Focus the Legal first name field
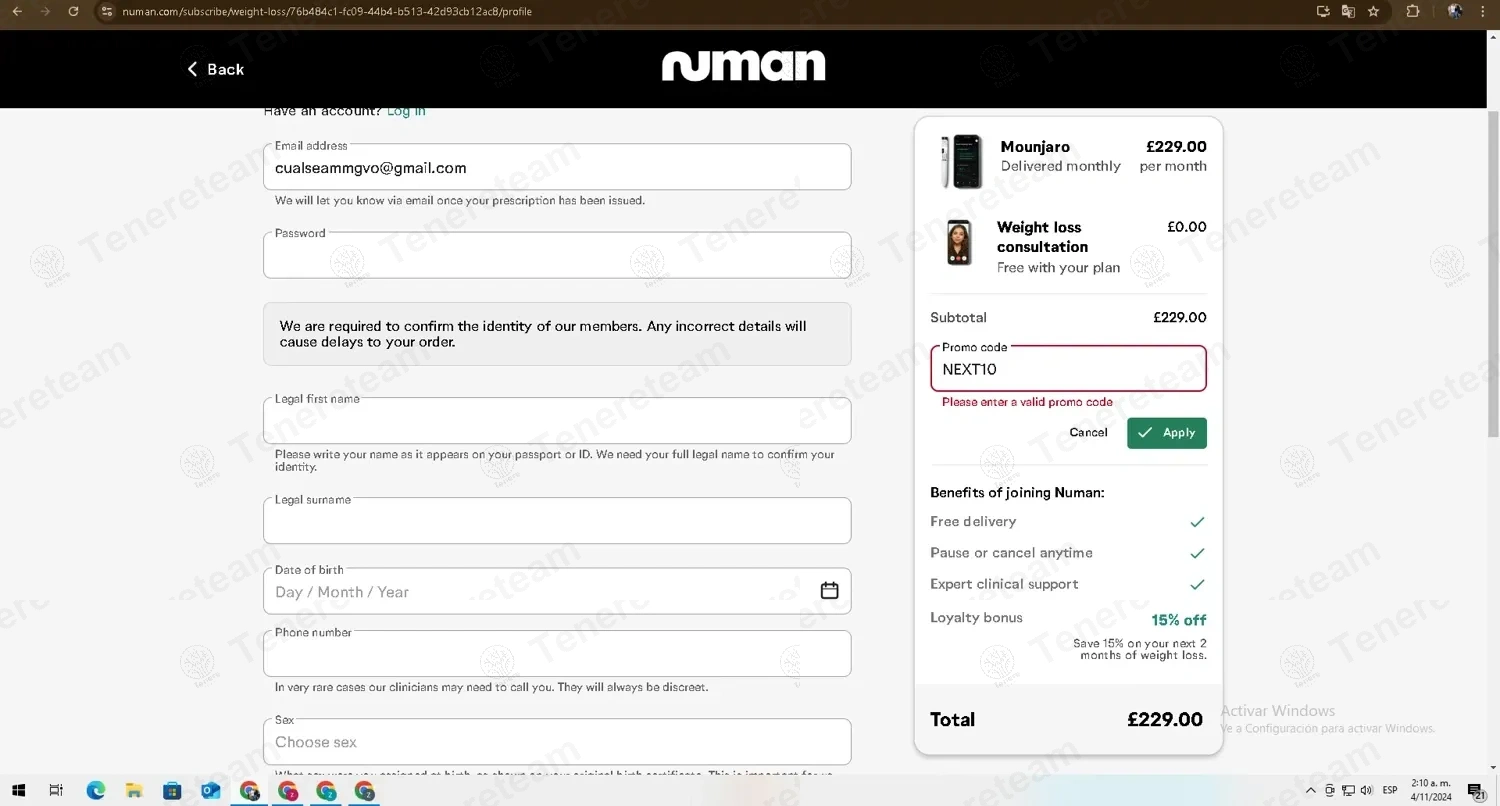This screenshot has width=1500, height=806. pos(556,421)
